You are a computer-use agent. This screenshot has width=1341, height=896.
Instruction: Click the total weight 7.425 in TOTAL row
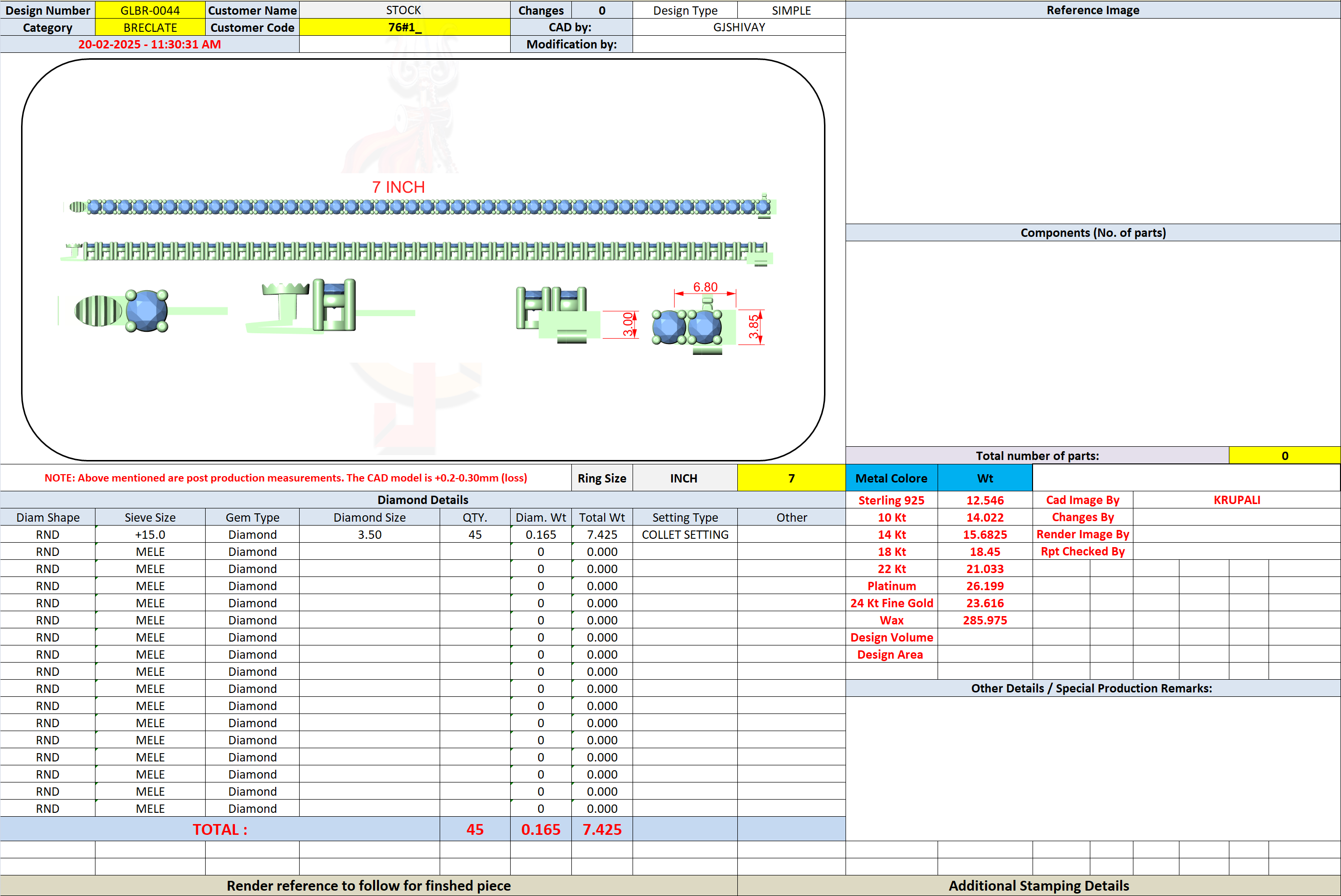[x=602, y=829]
